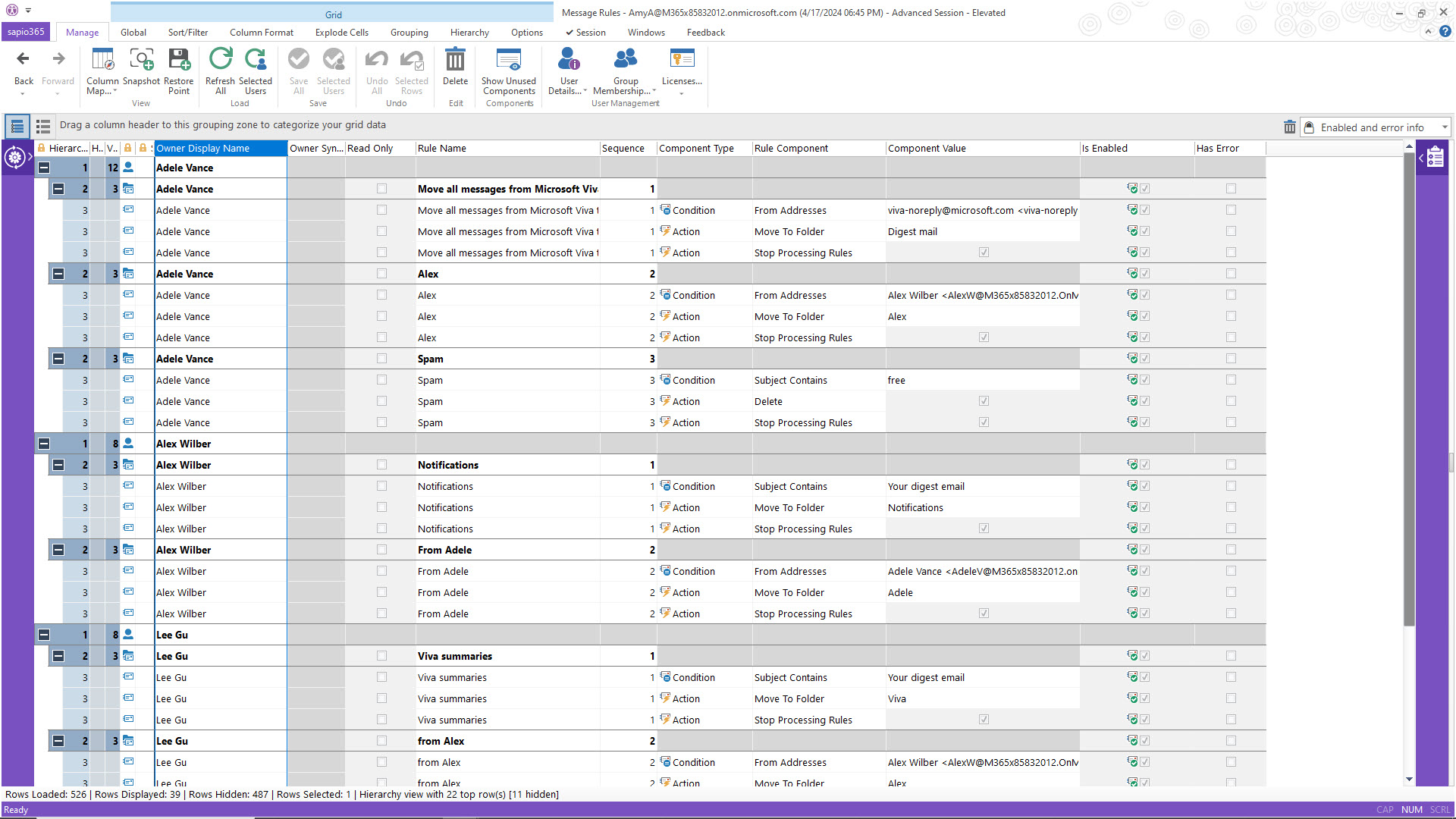Check the Read Only box for Notifications rule
This screenshot has height=819, width=1456.
click(381, 465)
